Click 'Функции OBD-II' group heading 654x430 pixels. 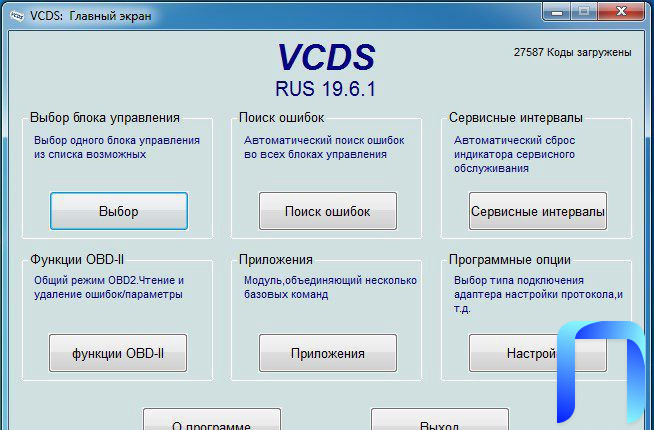coord(77,259)
